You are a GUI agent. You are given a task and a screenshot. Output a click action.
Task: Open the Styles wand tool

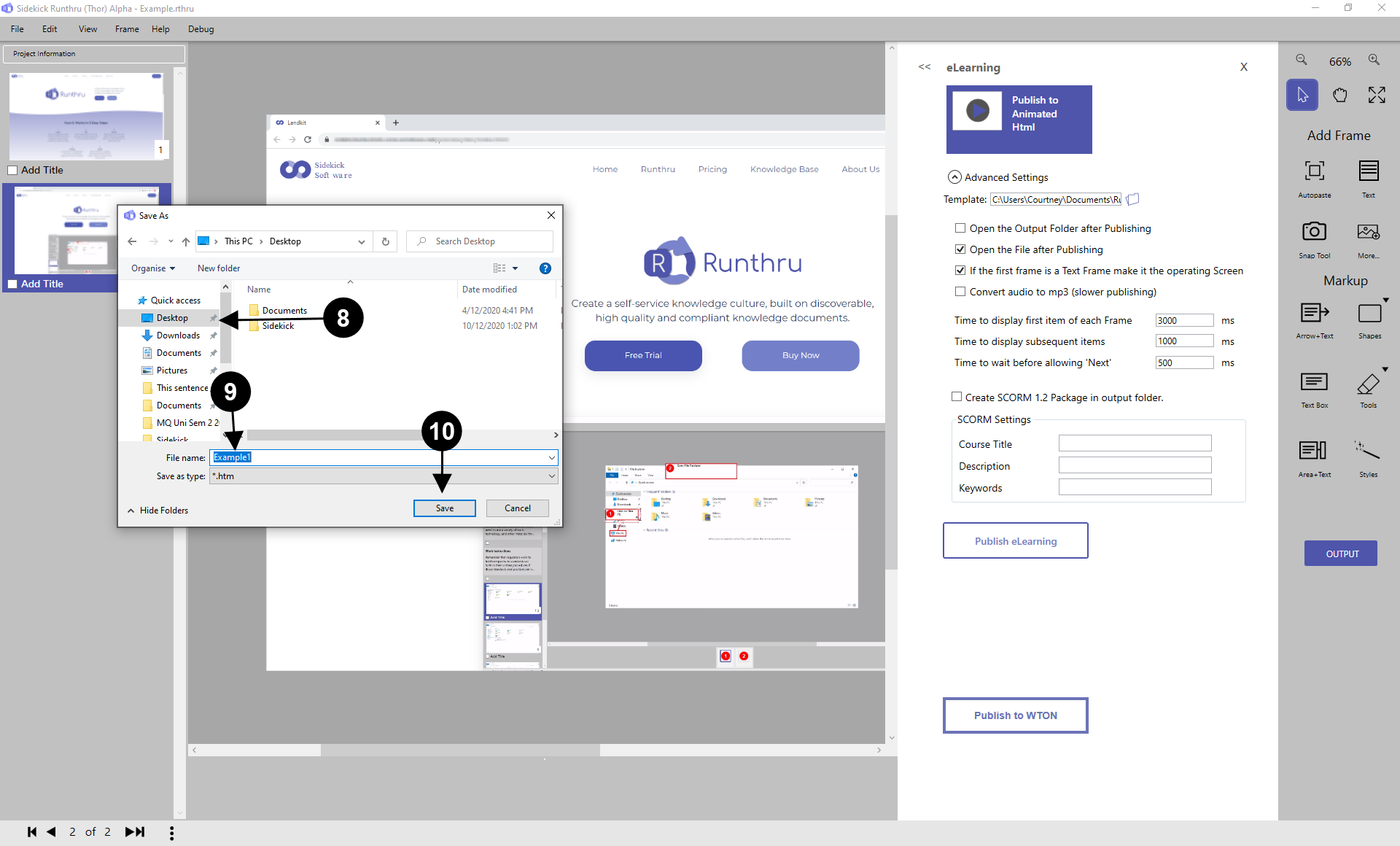pos(1369,459)
